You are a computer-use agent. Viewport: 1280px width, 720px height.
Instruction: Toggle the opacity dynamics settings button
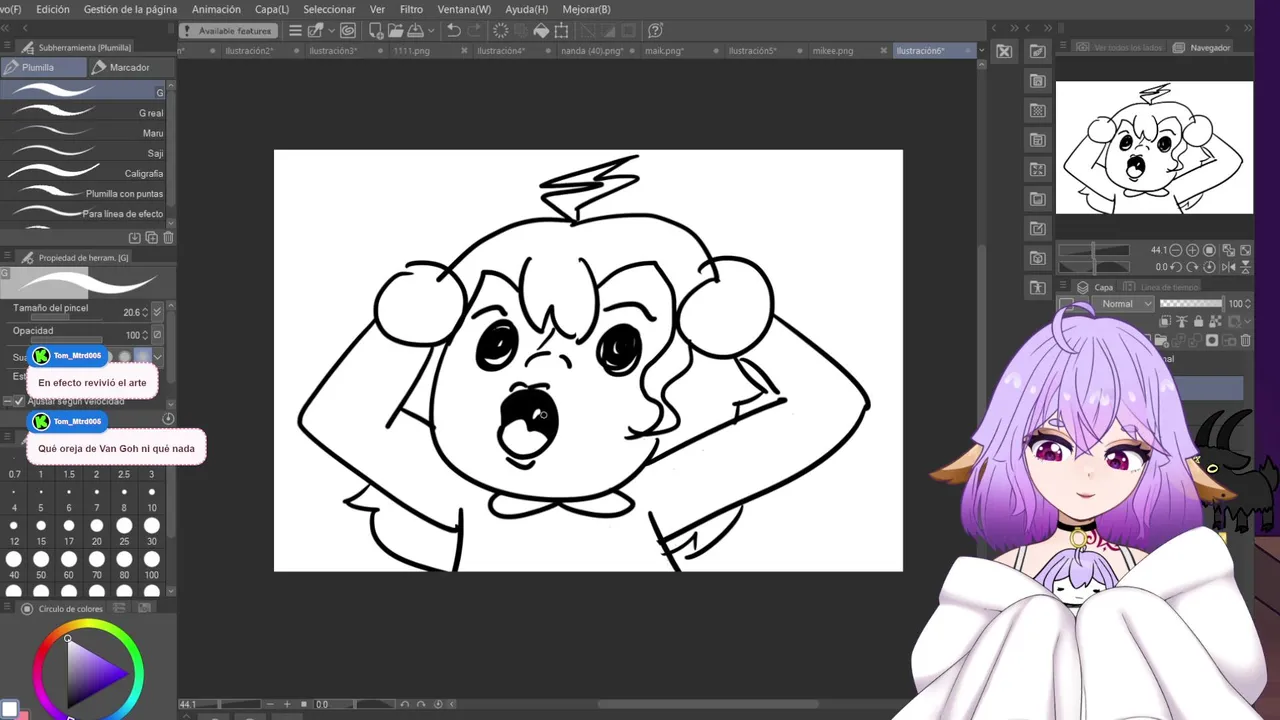coord(157,335)
